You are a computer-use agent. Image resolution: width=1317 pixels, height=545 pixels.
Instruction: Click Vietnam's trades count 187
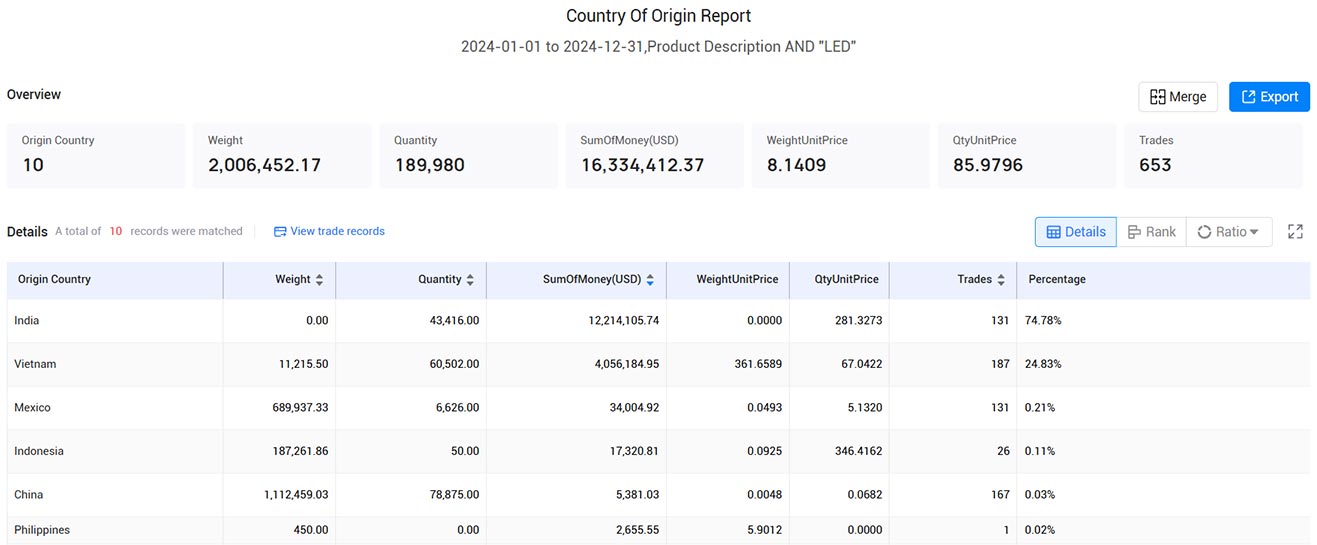[x=1000, y=364]
